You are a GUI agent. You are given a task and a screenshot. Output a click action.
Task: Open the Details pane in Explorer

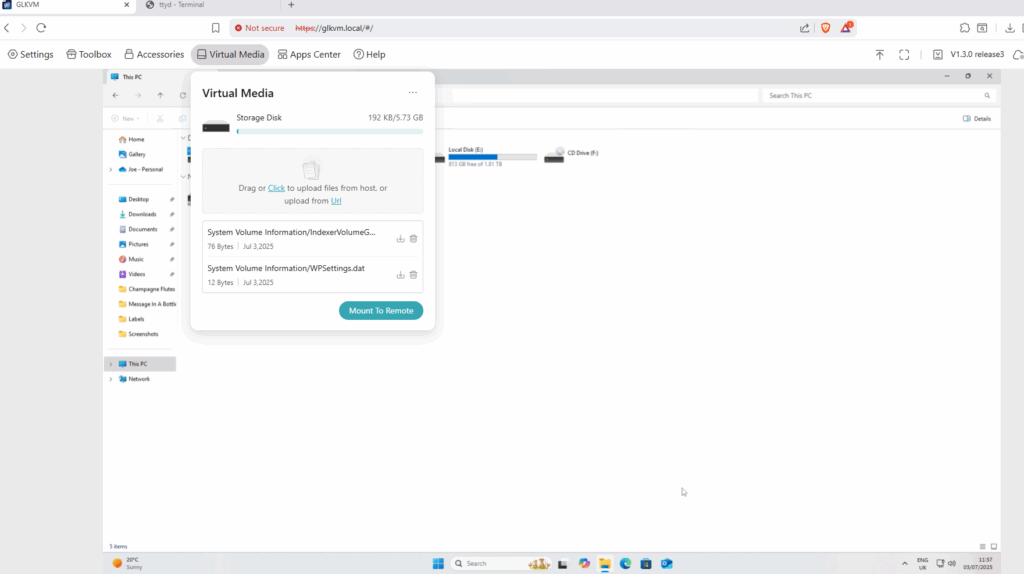click(x=977, y=119)
